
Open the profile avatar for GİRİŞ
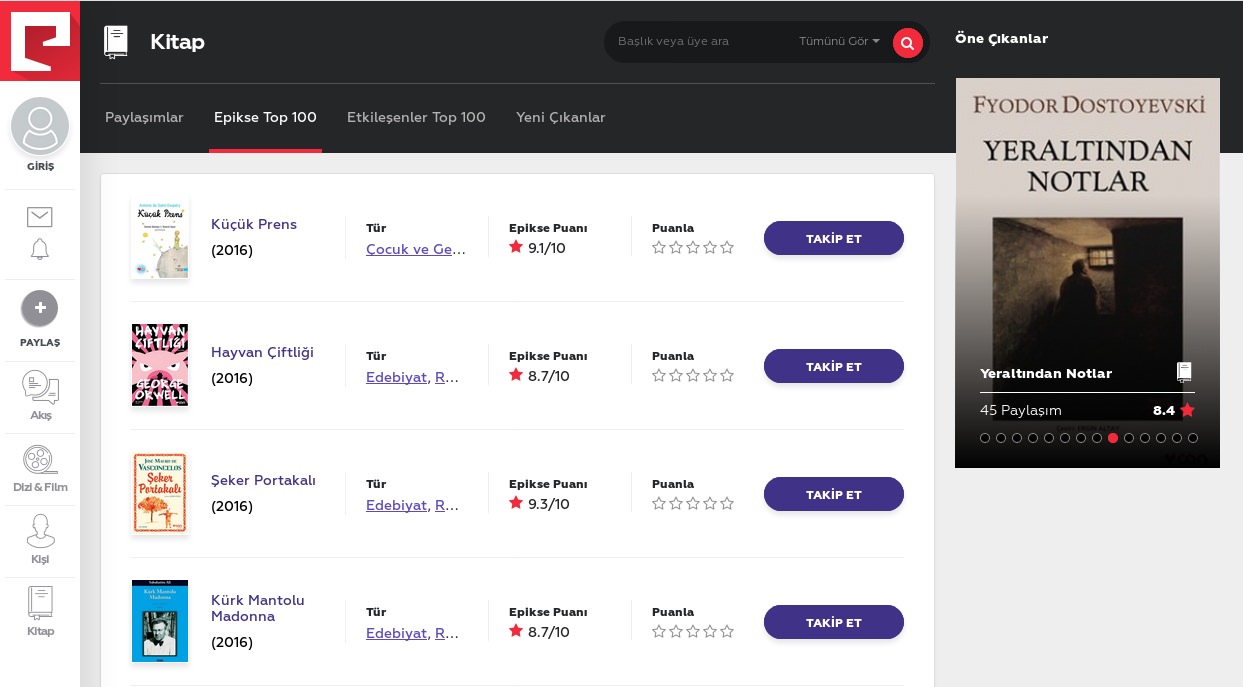click(40, 126)
